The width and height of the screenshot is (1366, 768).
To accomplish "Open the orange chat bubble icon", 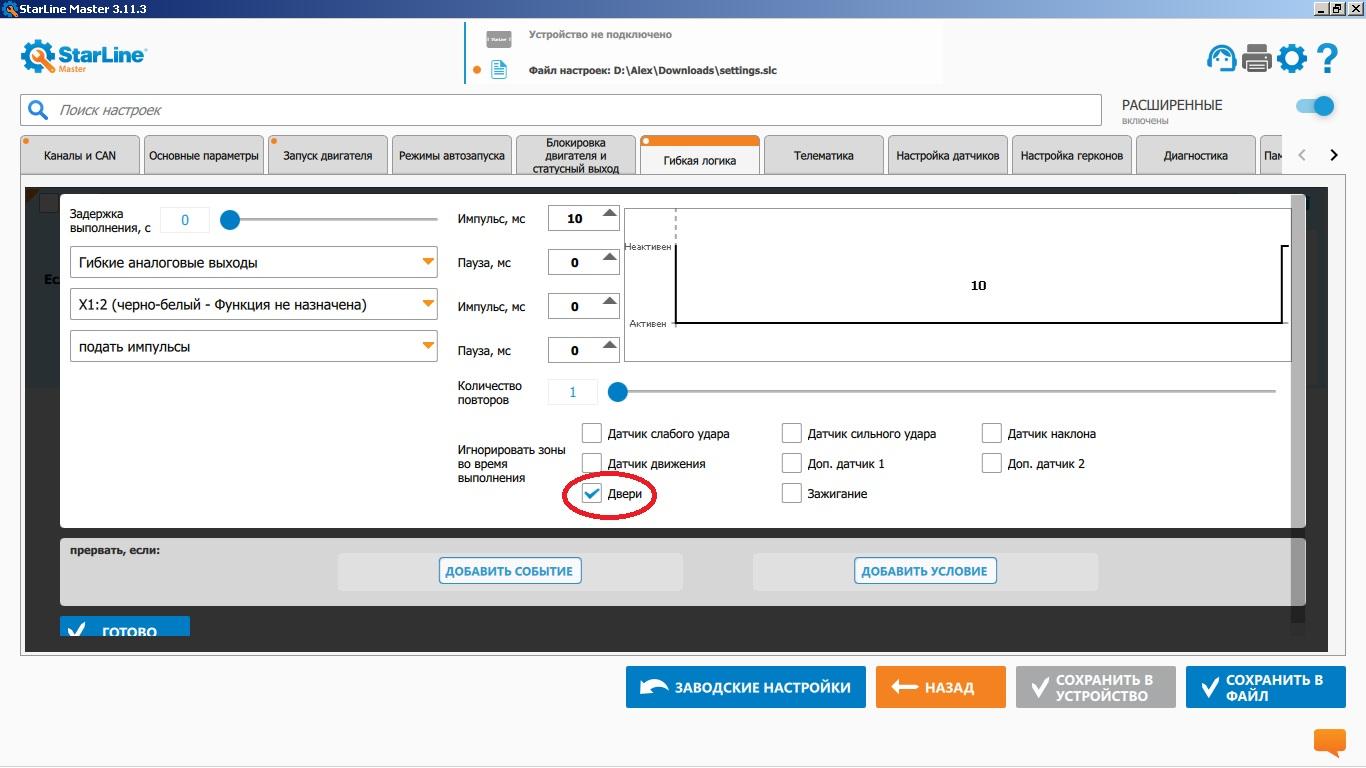I will [1330, 742].
